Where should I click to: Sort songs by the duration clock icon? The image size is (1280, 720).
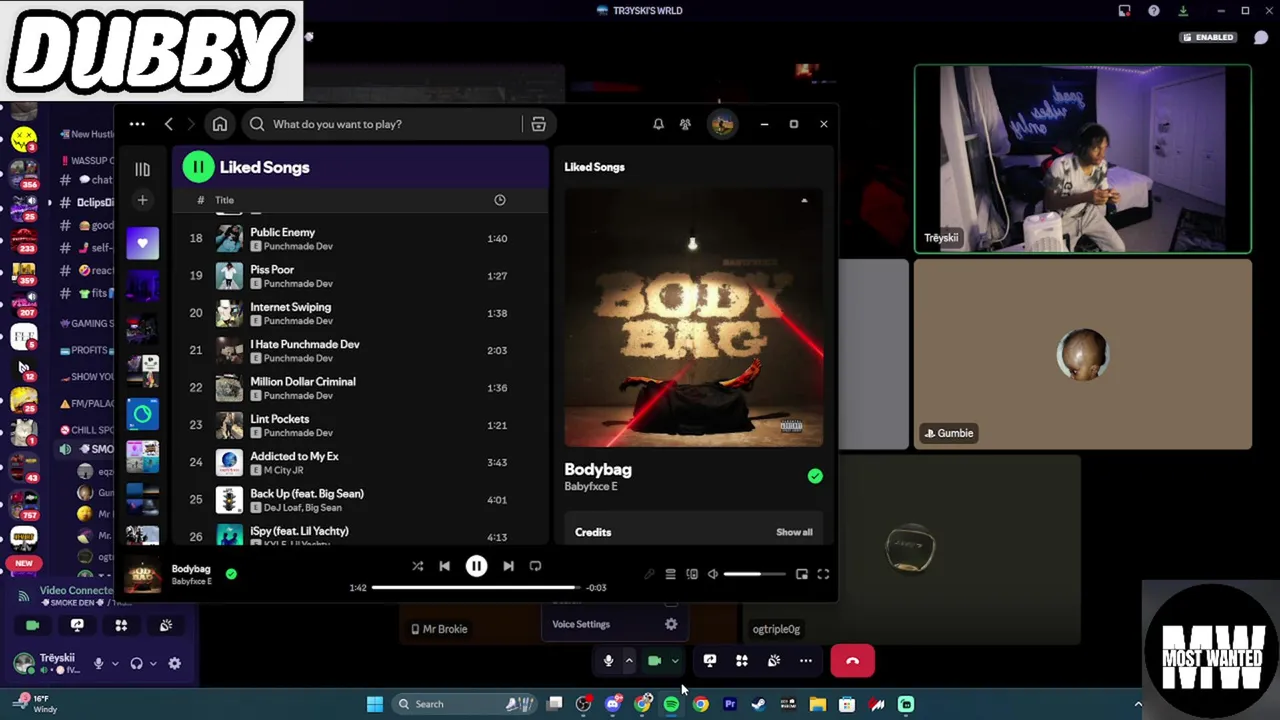500,200
